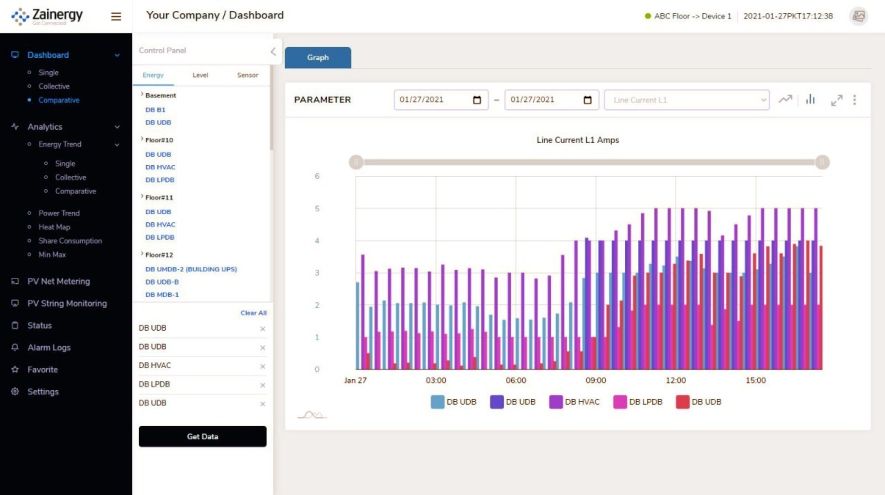Click the Alarm Logs bell icon

15,347
